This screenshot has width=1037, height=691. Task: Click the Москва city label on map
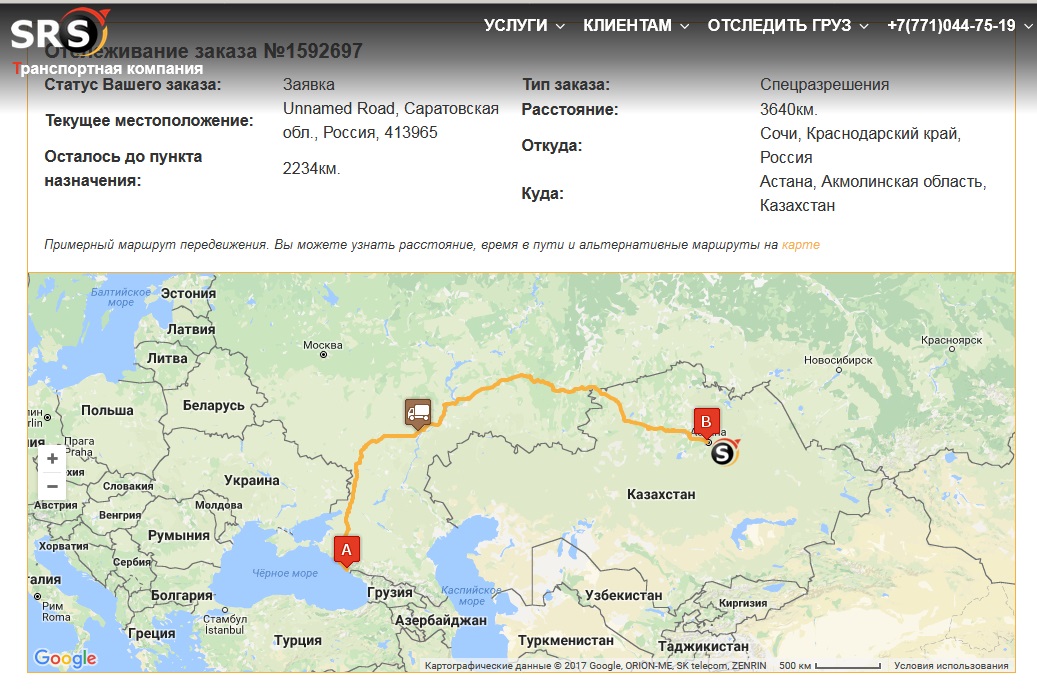pos(323,345)
